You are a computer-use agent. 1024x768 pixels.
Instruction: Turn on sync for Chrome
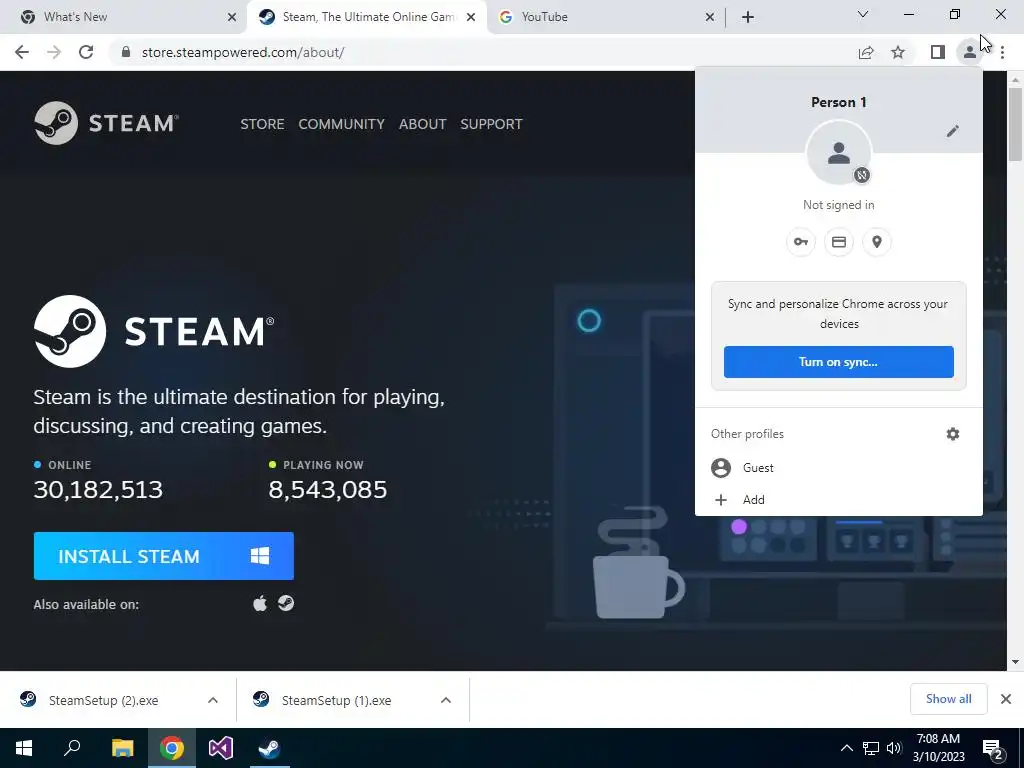(x=839, y=362)
